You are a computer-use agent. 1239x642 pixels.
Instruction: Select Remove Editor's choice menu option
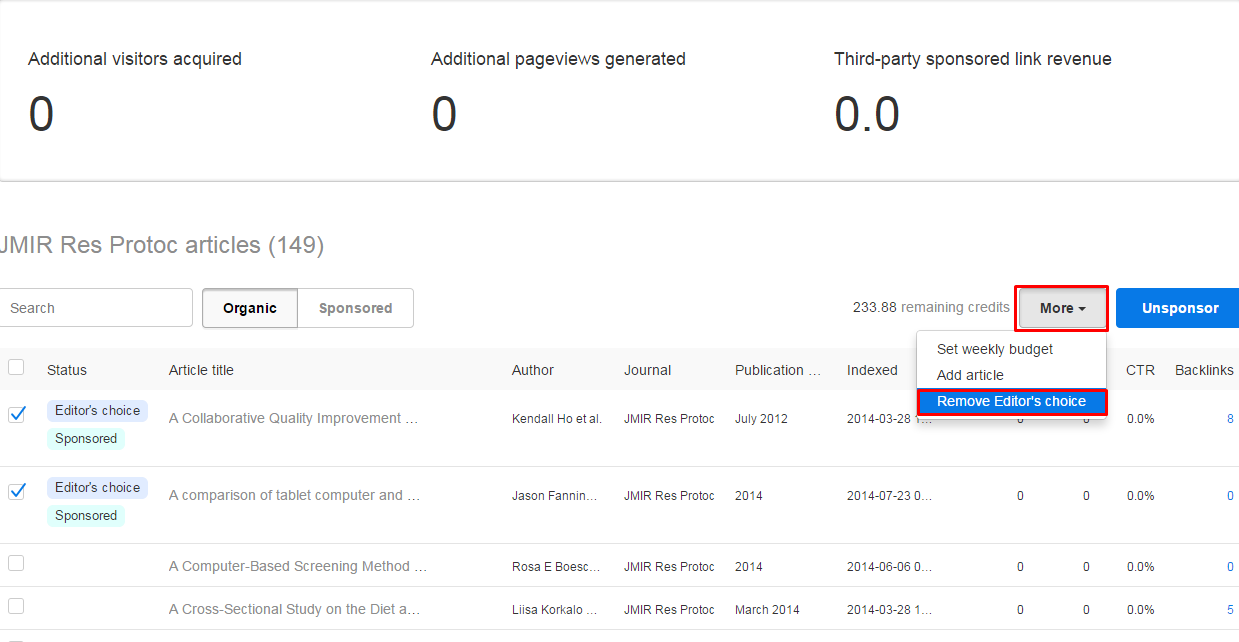(x=1011, y=401)
